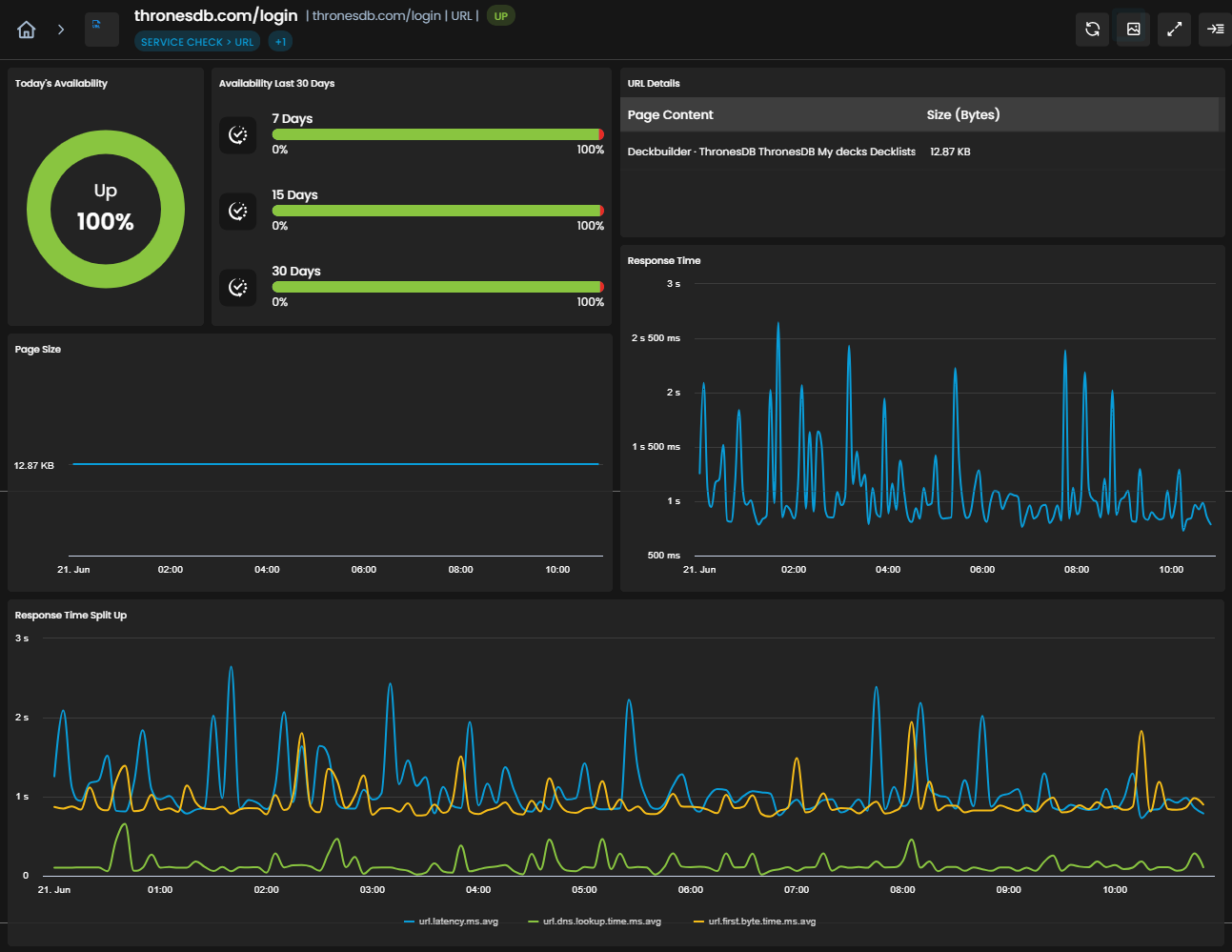Expand dashboard to fullscreen view
This screenshot has width=1232, height=952.
point(1175,30)
